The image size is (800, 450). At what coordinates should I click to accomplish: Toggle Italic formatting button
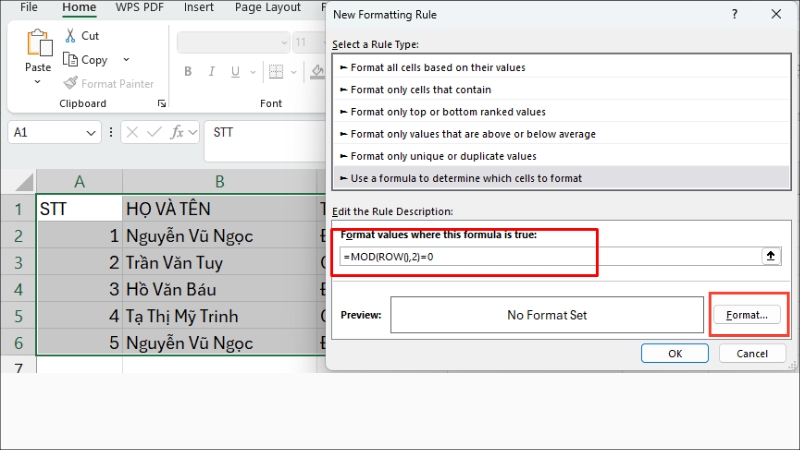[211, 71]
